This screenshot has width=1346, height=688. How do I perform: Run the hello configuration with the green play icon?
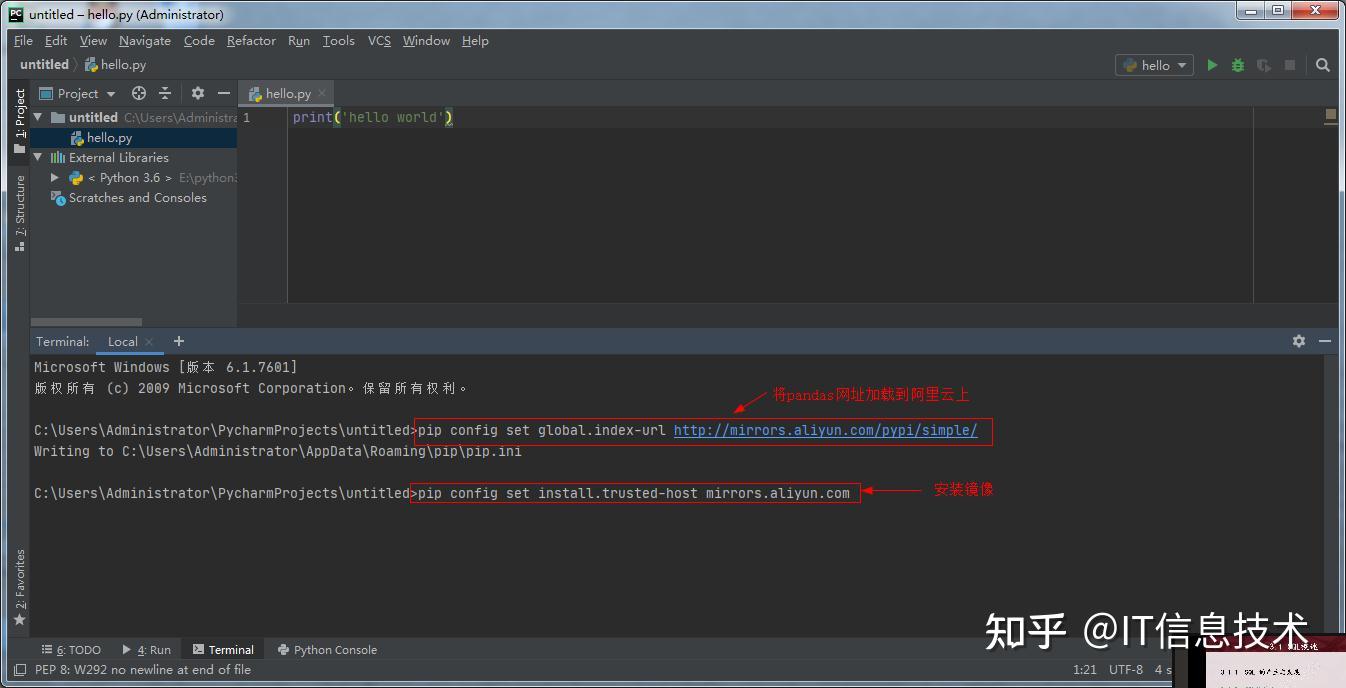pos(1211,64)
